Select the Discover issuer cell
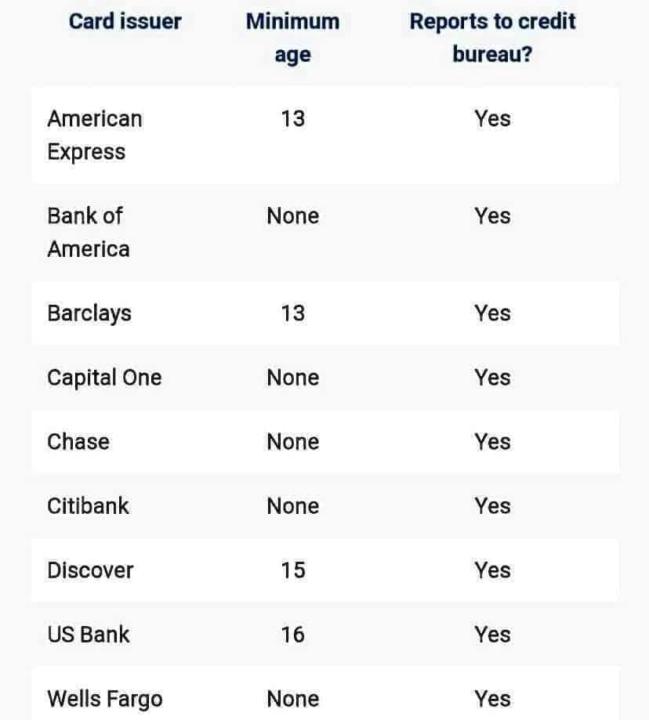The width and height of the screenshot is (649, 720). tap(90, 570)
